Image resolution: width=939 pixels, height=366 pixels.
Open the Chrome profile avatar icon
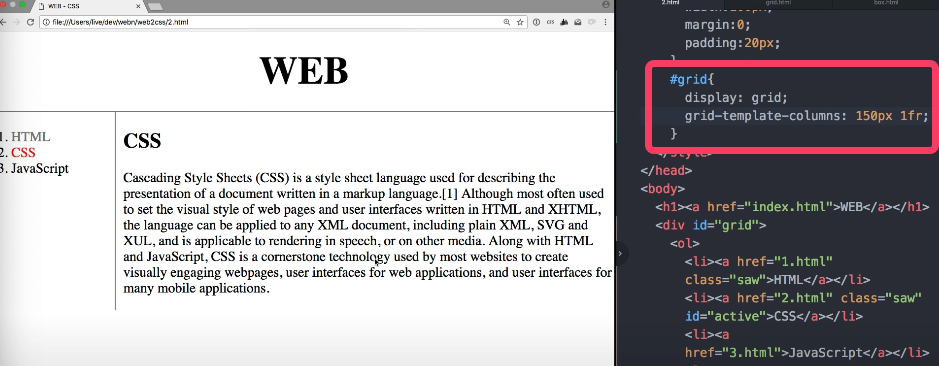tap(606, 5)
